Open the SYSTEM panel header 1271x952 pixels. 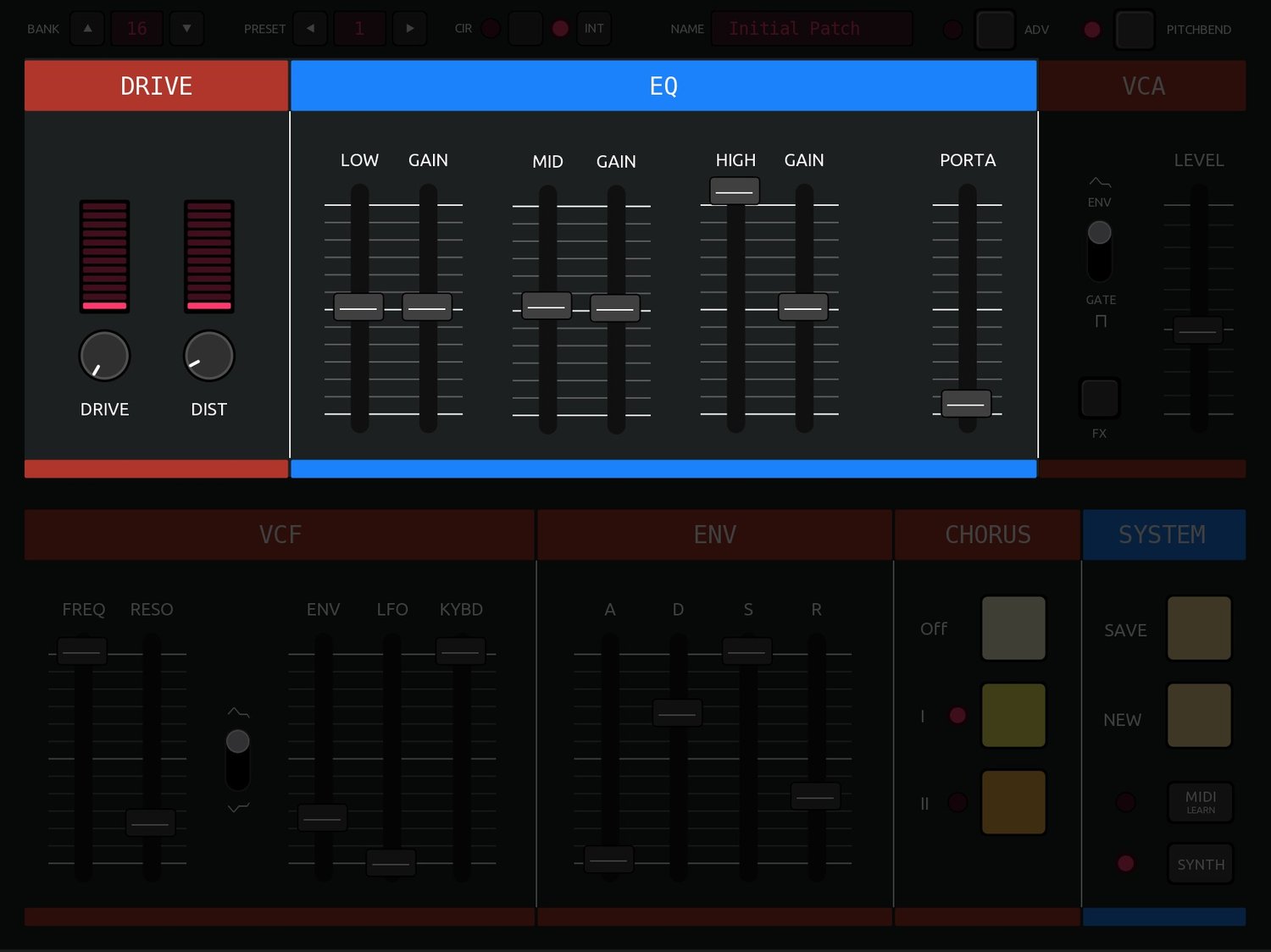1163,534
